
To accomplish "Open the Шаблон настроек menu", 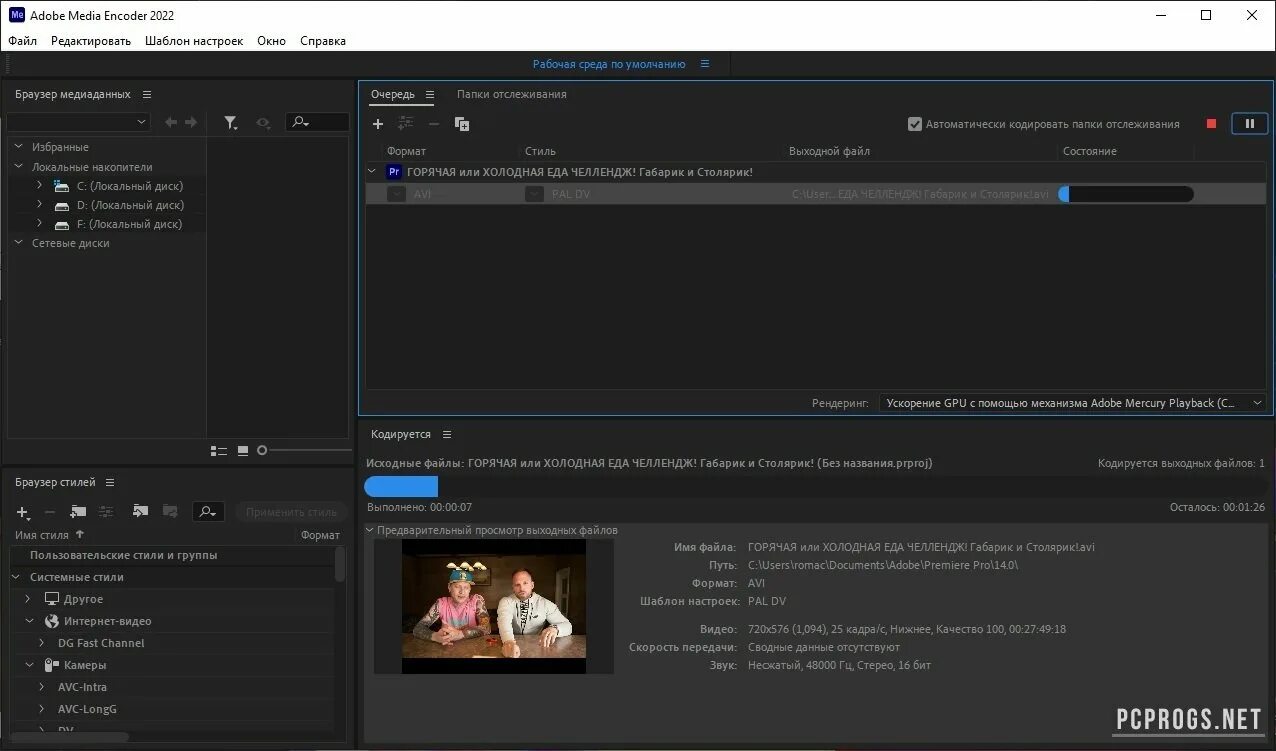I will click(x=194, y=41).
